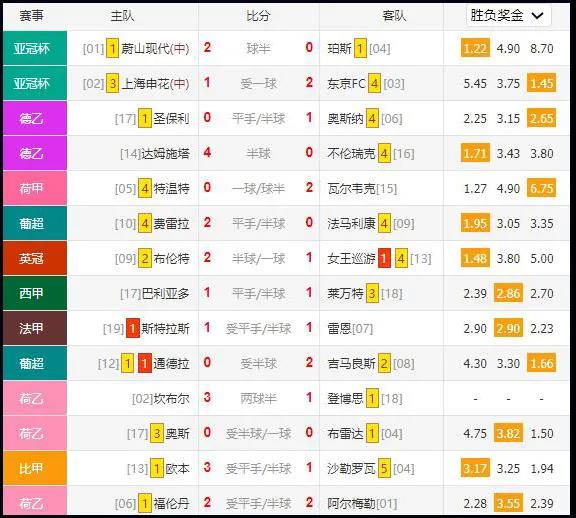Screen dimensions: 576x518
Task: Click the 半球/一球 handicap for 布伦特
Action: click(x=258, y=258)
